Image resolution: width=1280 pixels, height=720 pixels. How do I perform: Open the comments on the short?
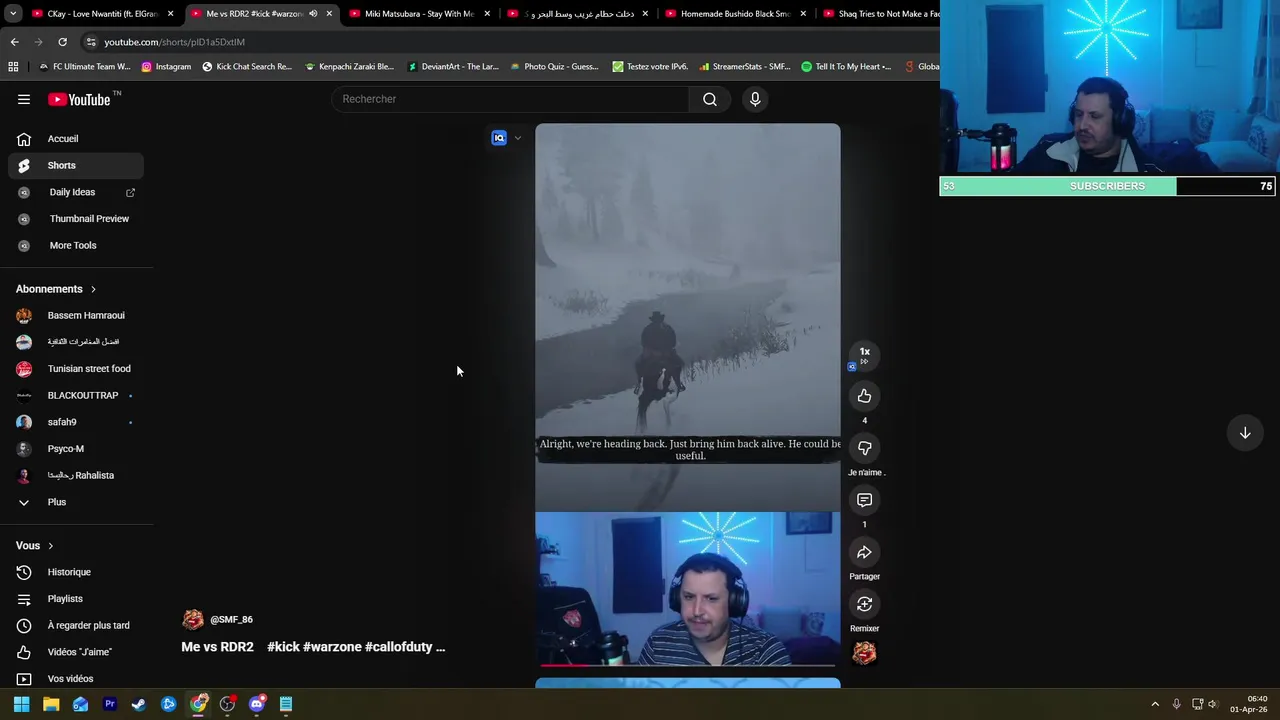[865, 500]
